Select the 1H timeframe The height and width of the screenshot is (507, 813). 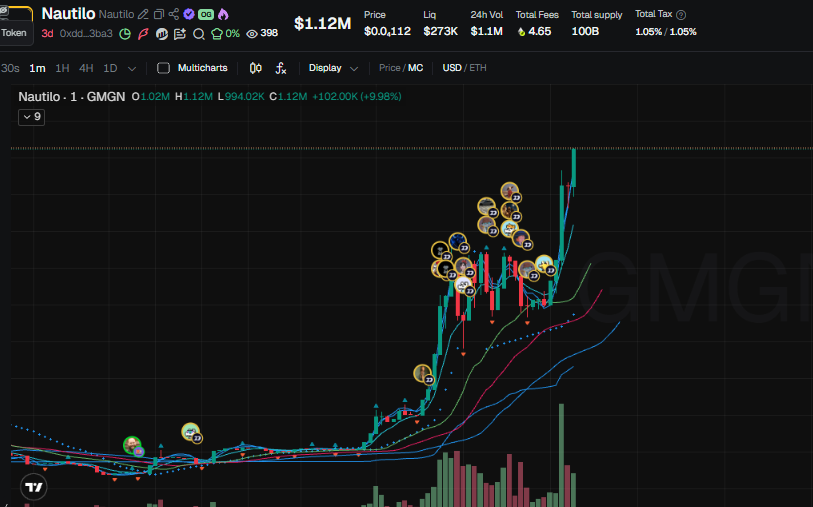pos(62,68)
